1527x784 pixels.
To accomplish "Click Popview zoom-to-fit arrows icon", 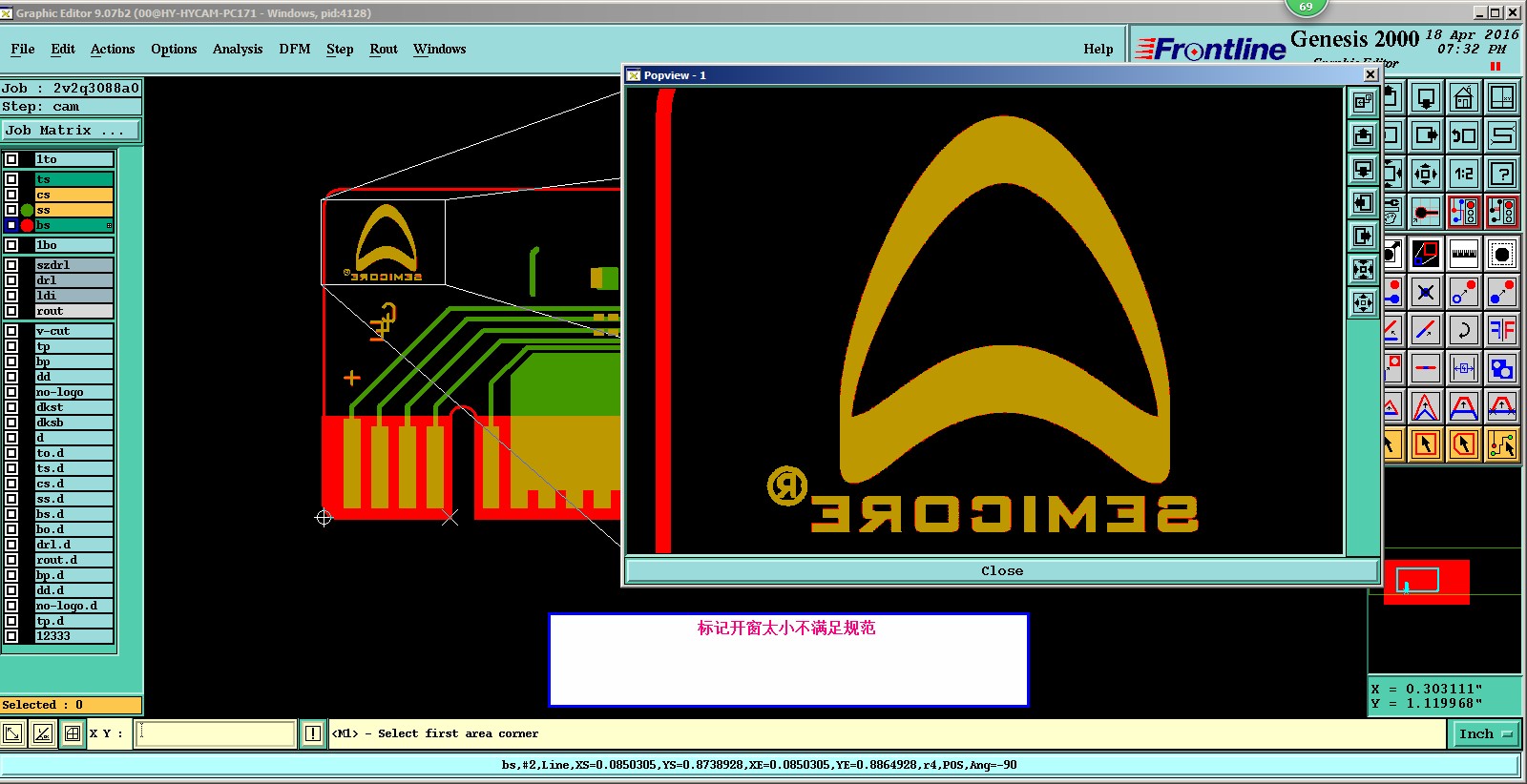I will tap(1363, 270).
